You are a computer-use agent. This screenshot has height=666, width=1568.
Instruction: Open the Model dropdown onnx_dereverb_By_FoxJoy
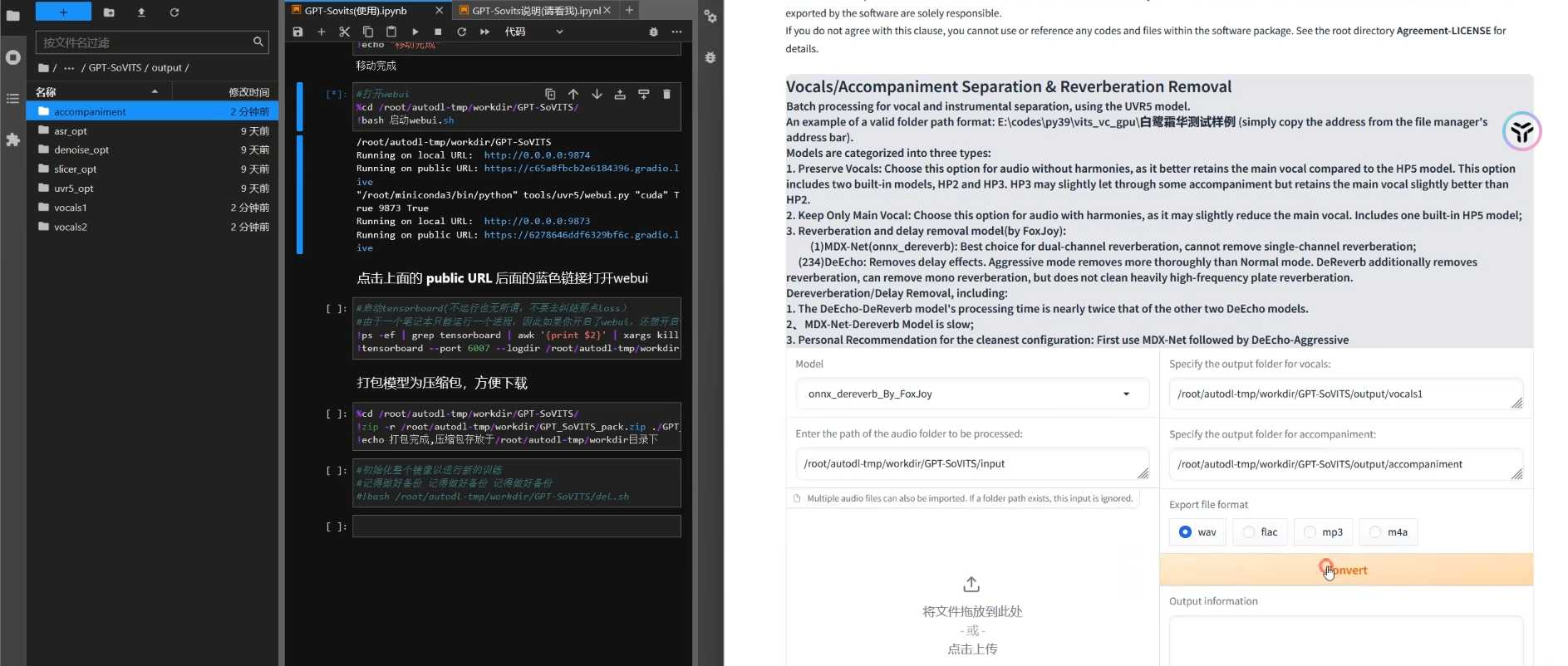click(972, 394)
